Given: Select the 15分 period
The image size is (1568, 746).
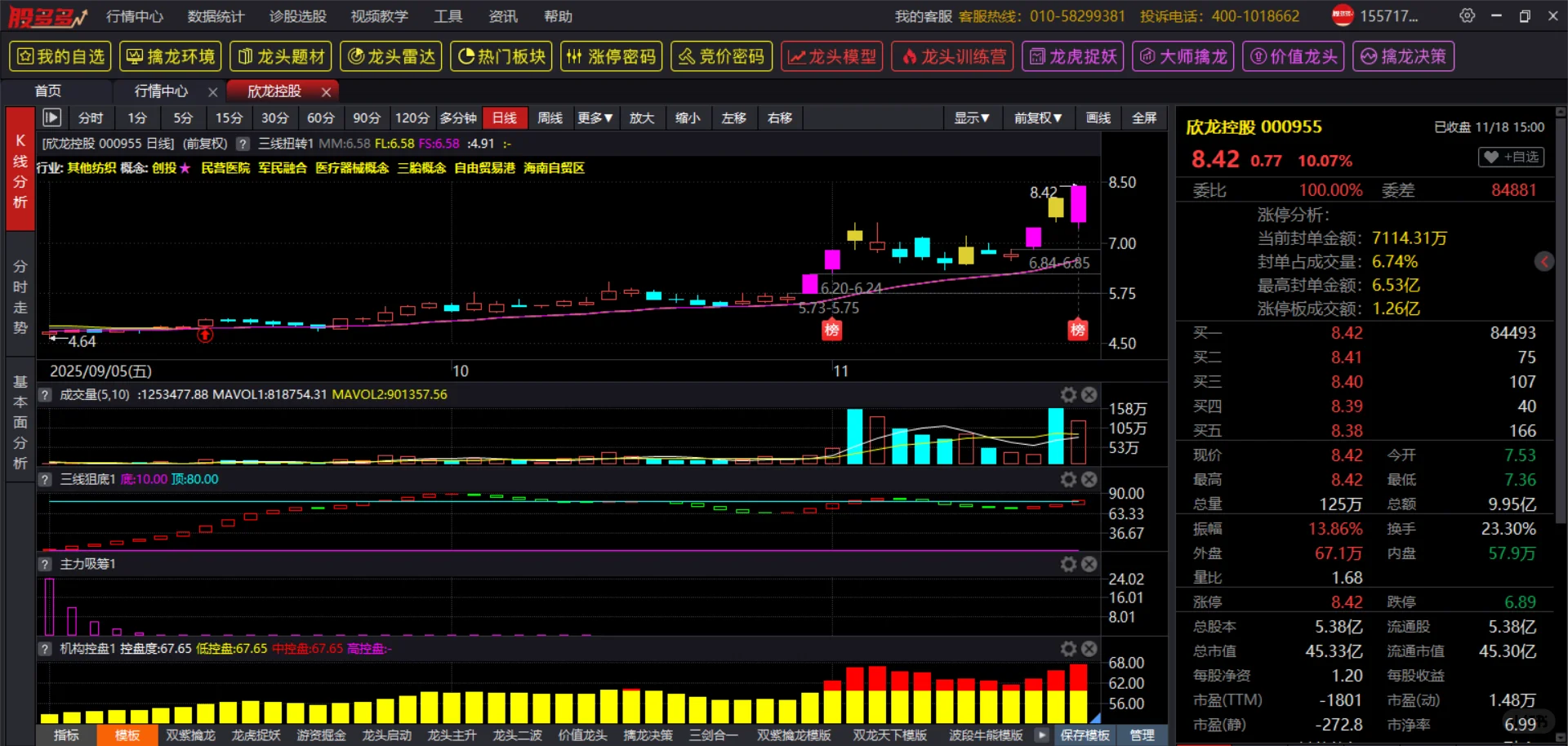Looking at the screenshot, I should coord(229,118).
